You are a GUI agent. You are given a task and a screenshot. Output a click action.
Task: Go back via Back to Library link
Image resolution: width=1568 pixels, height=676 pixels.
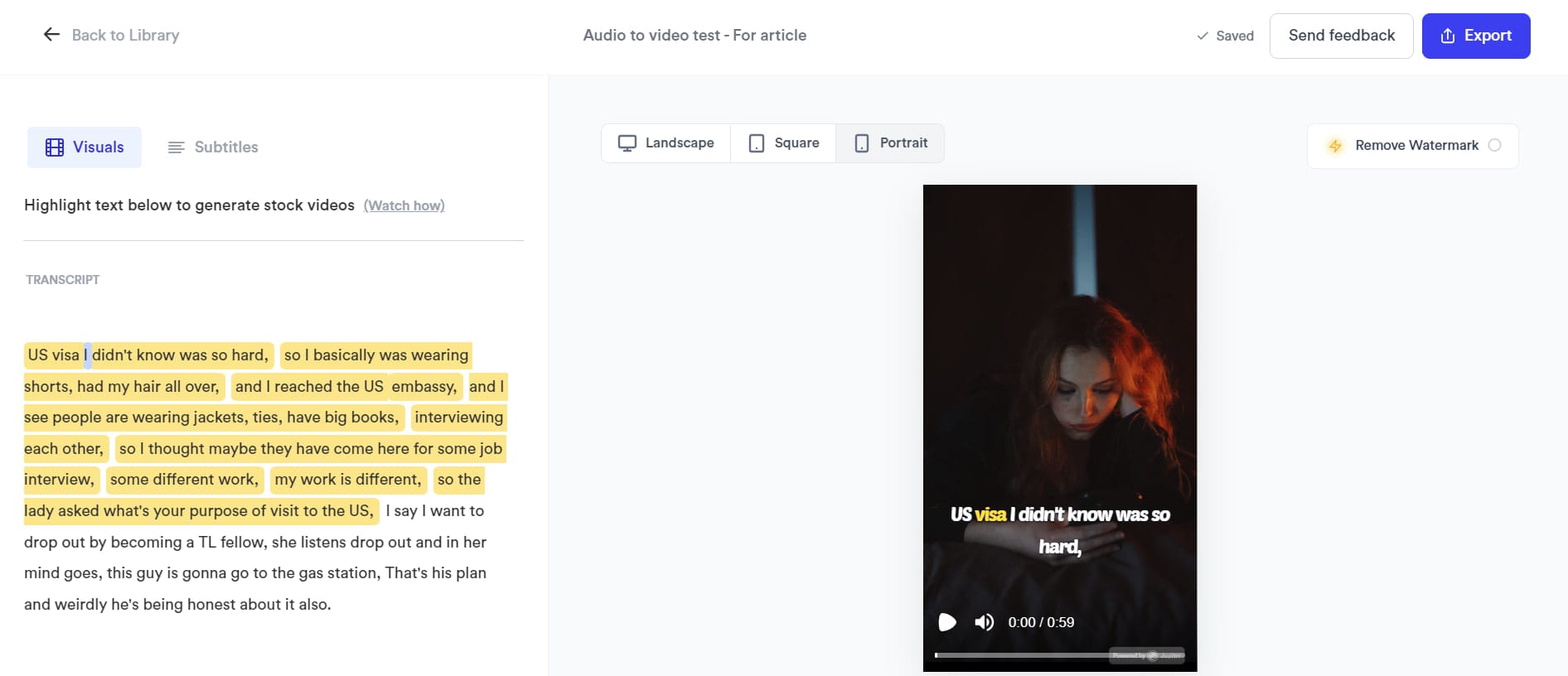point(125,35)
